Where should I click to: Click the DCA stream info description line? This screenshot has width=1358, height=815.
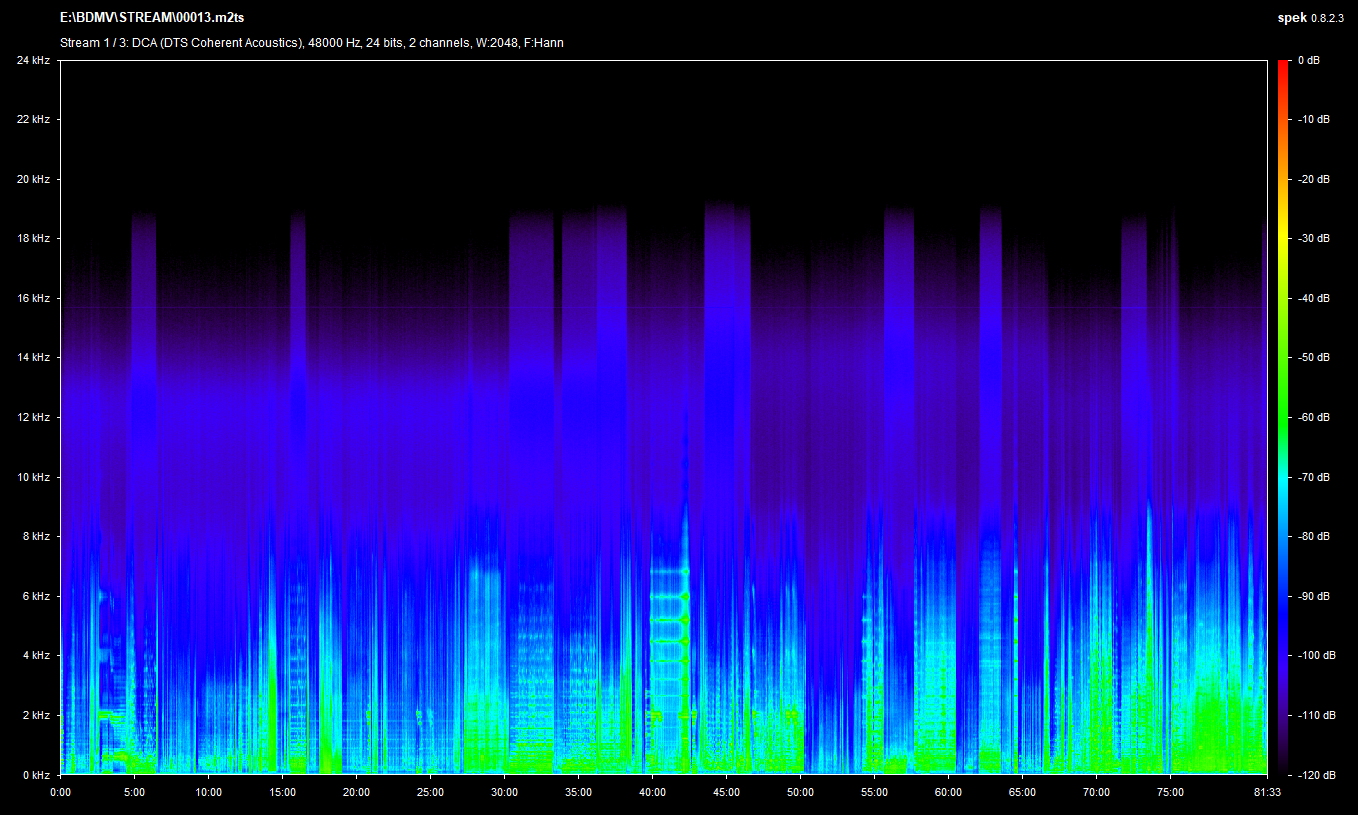[311, 43]
